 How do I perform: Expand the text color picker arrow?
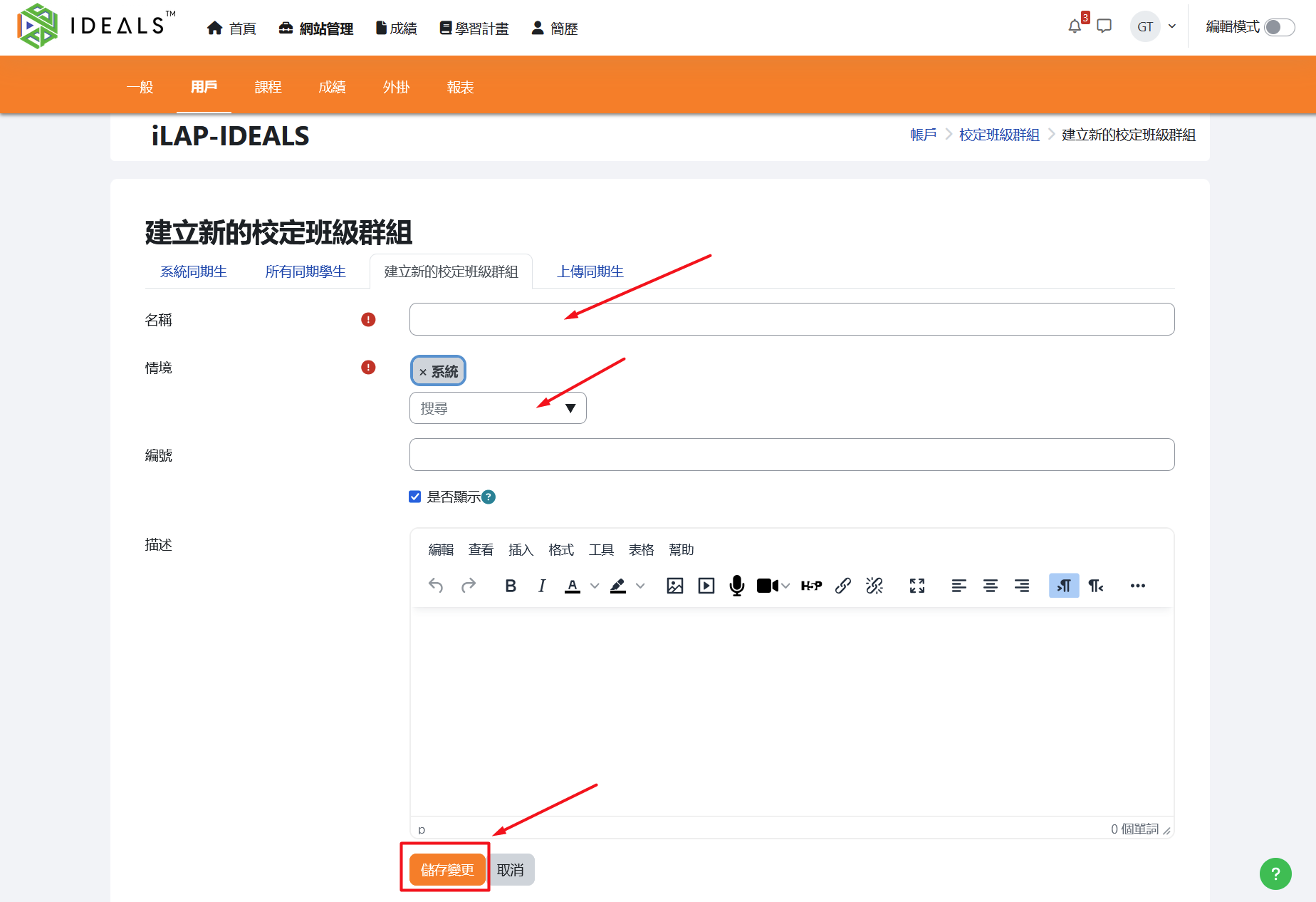595,586
